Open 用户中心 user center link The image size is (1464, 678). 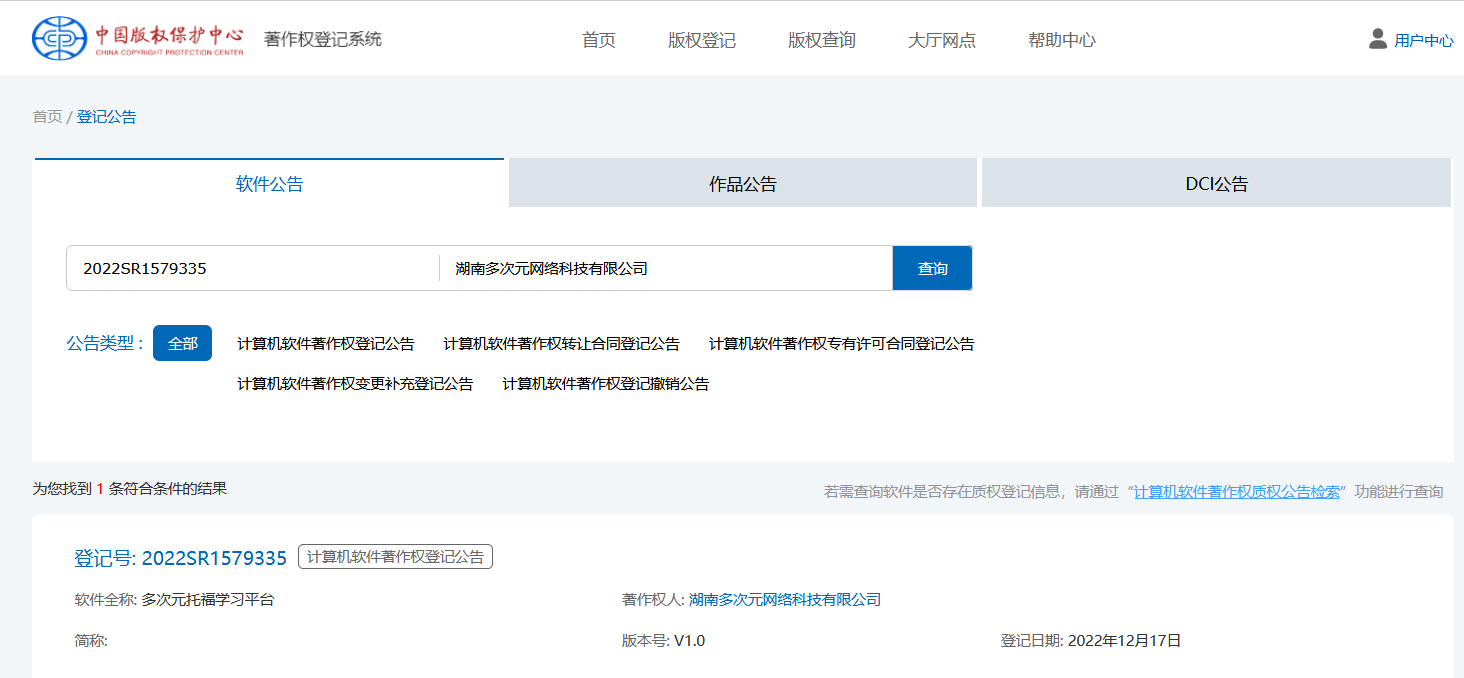pos(1424,41)
